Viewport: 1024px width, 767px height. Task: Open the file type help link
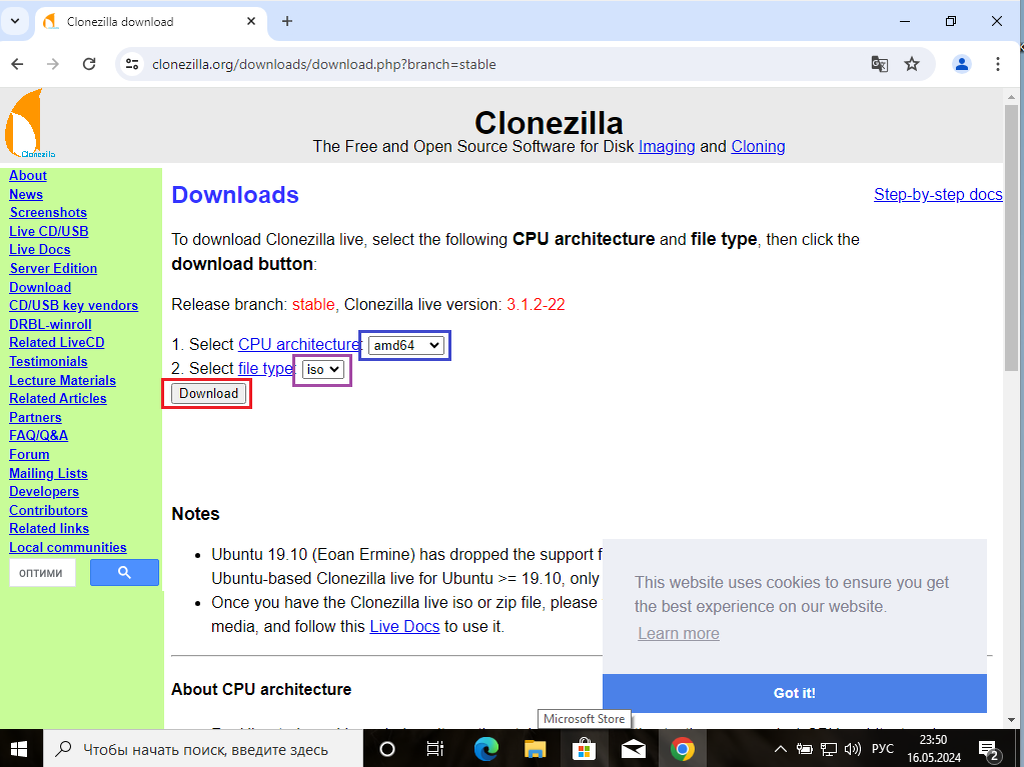coord(265,368)
